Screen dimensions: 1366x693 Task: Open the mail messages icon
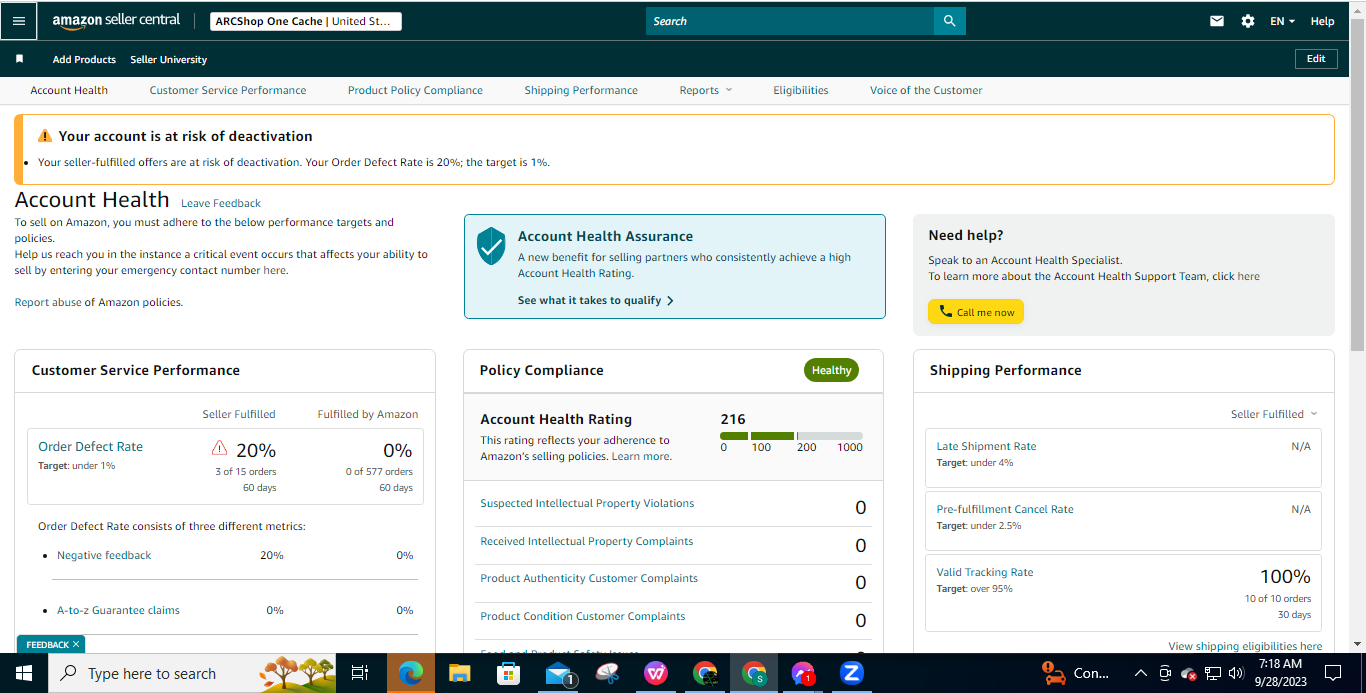click(1217, 21)
